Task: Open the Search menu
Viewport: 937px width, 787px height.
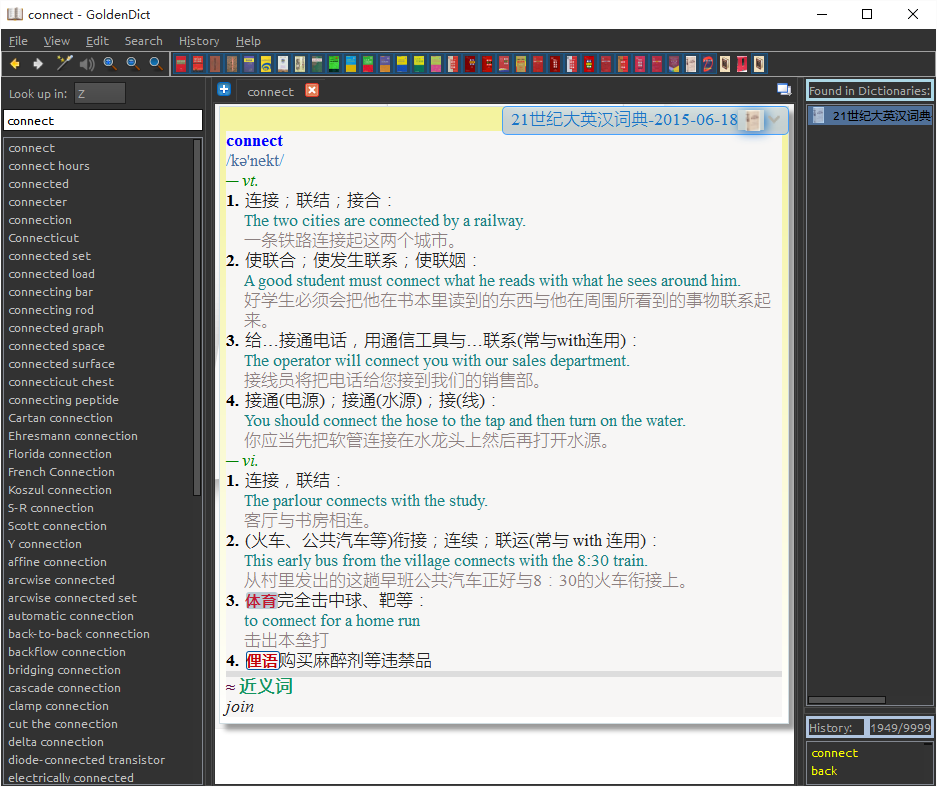Action: click(143, 41)
